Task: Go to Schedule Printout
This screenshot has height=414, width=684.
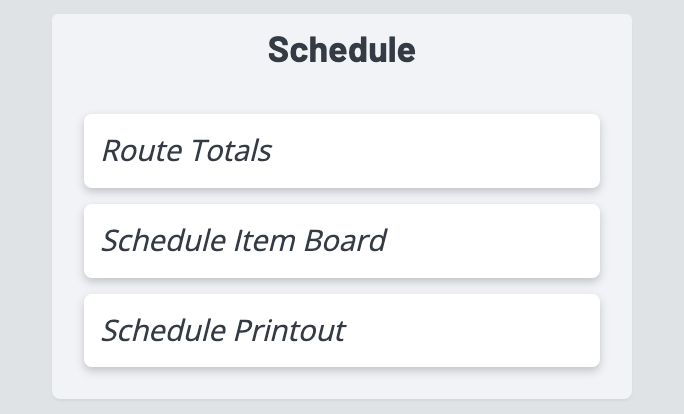Action: [341, 331]
